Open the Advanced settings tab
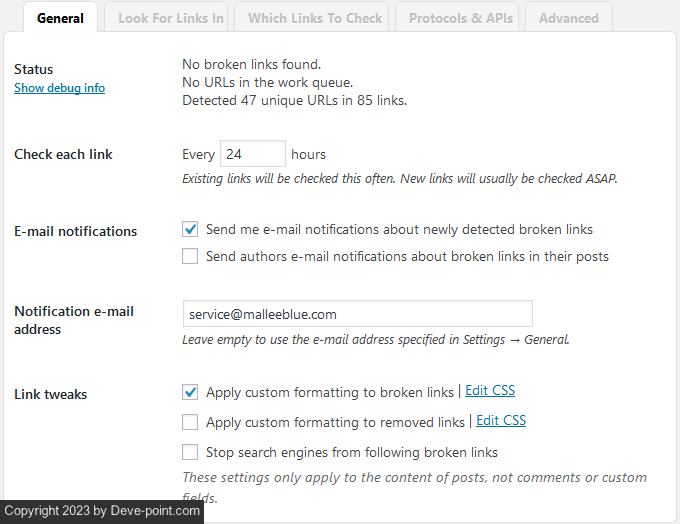The image size is (680, 524). click(x=569, y=18)
